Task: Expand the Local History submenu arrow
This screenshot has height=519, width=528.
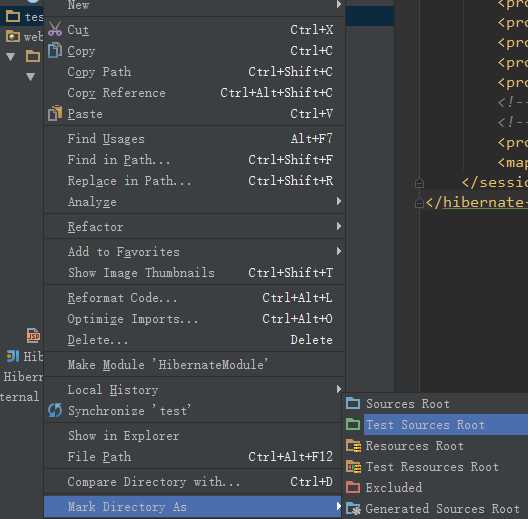Action: click(339, 389)
